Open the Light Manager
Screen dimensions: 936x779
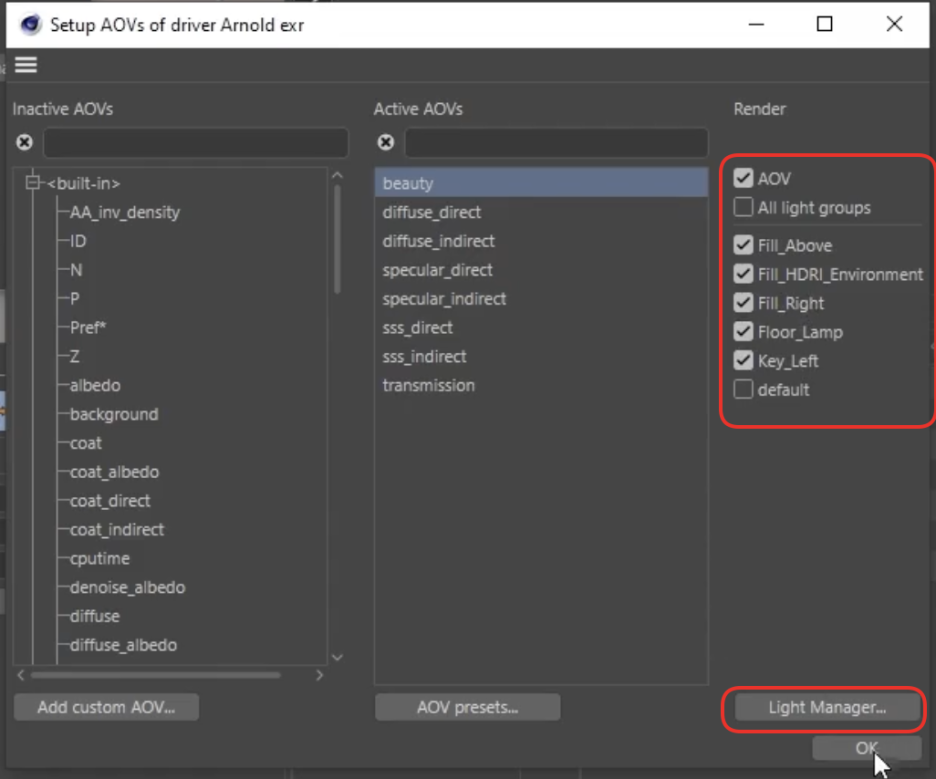click(827, 707)
